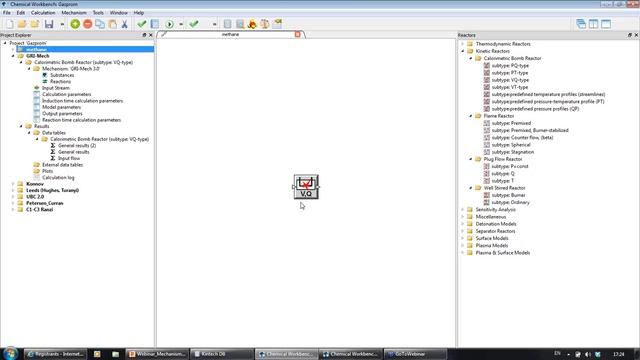Screen dimensions: 640x360
Task: Select 'subtype: P=const' plug flow reactor
Action: pyautogui.click(x=510, y=167)
